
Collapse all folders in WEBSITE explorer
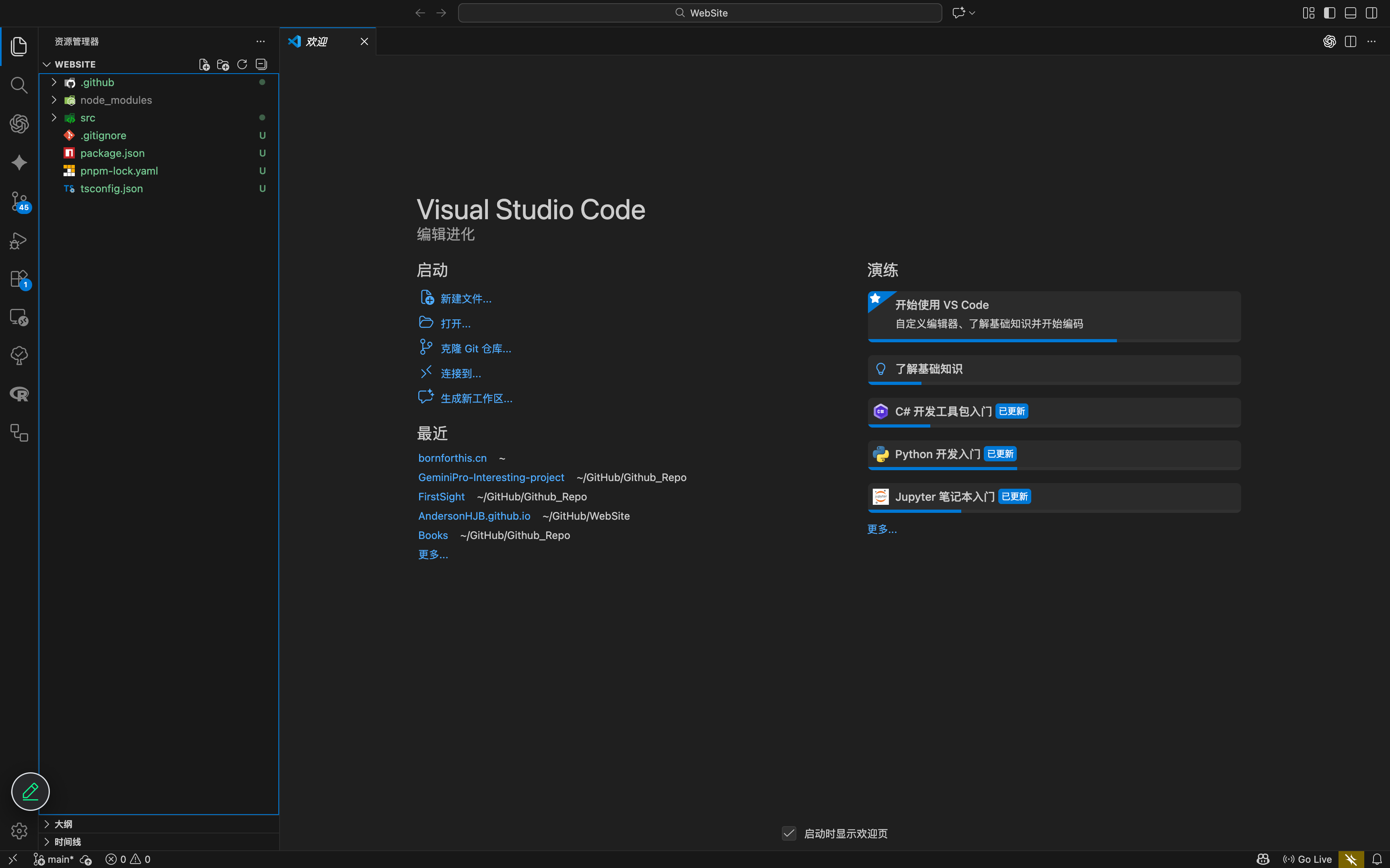click(x=261, y=64)
